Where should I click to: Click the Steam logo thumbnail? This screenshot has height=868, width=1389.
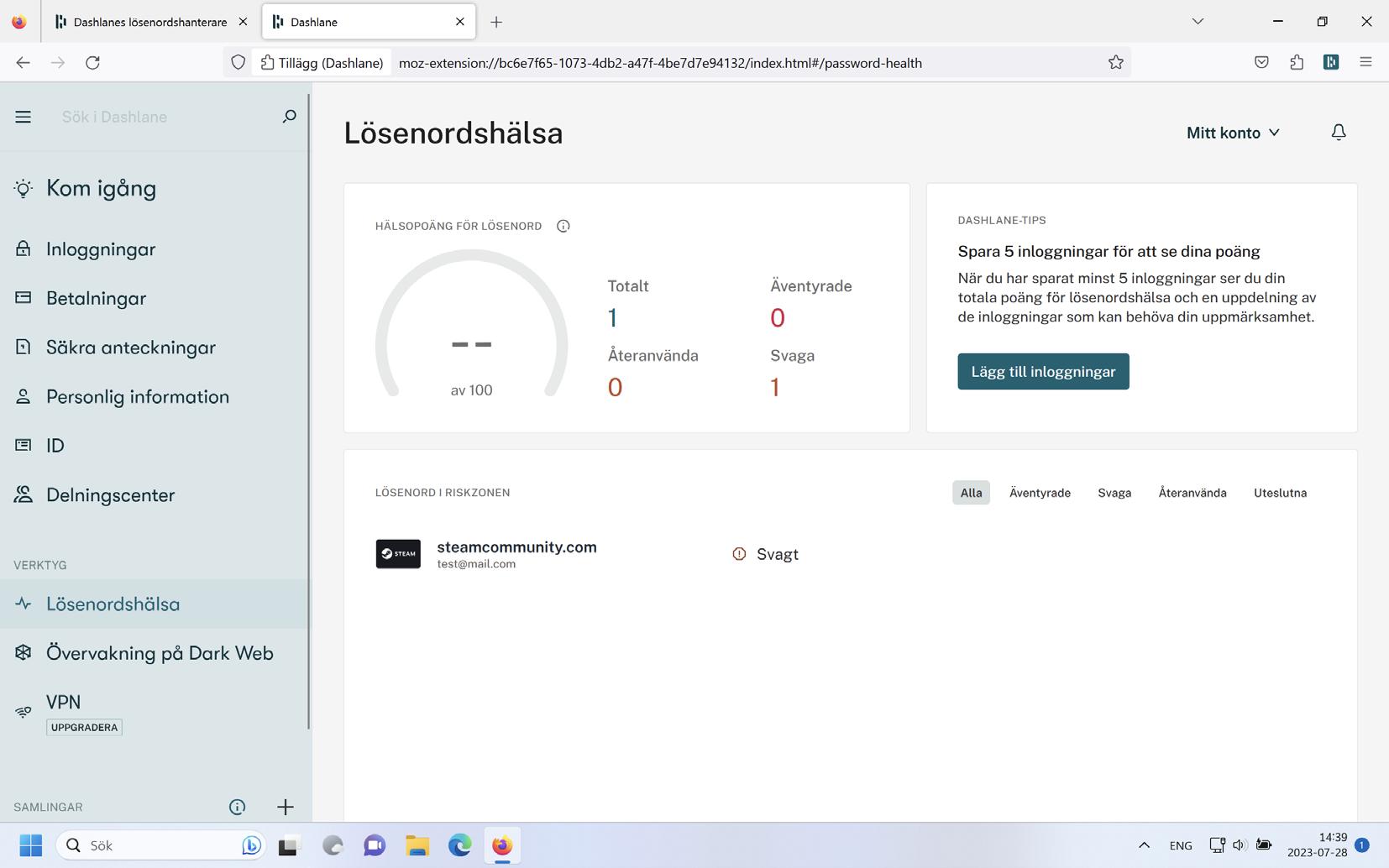(398, 554)
